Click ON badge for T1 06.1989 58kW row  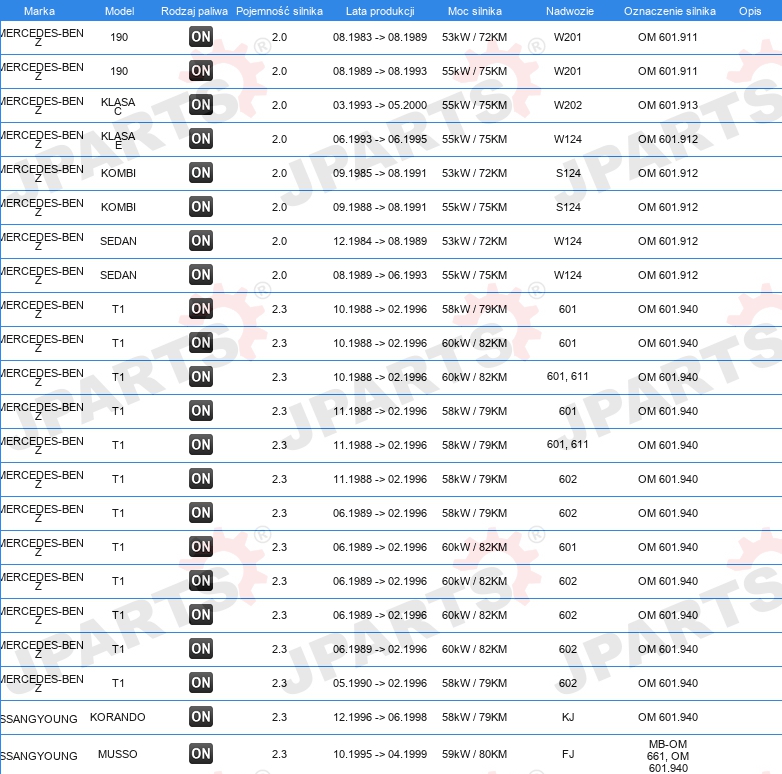click(x=201, y=513)
